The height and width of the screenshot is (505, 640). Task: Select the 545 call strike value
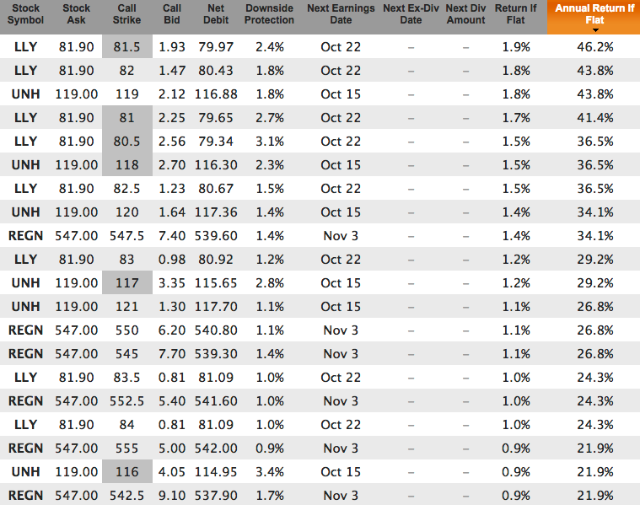point(127,354)
